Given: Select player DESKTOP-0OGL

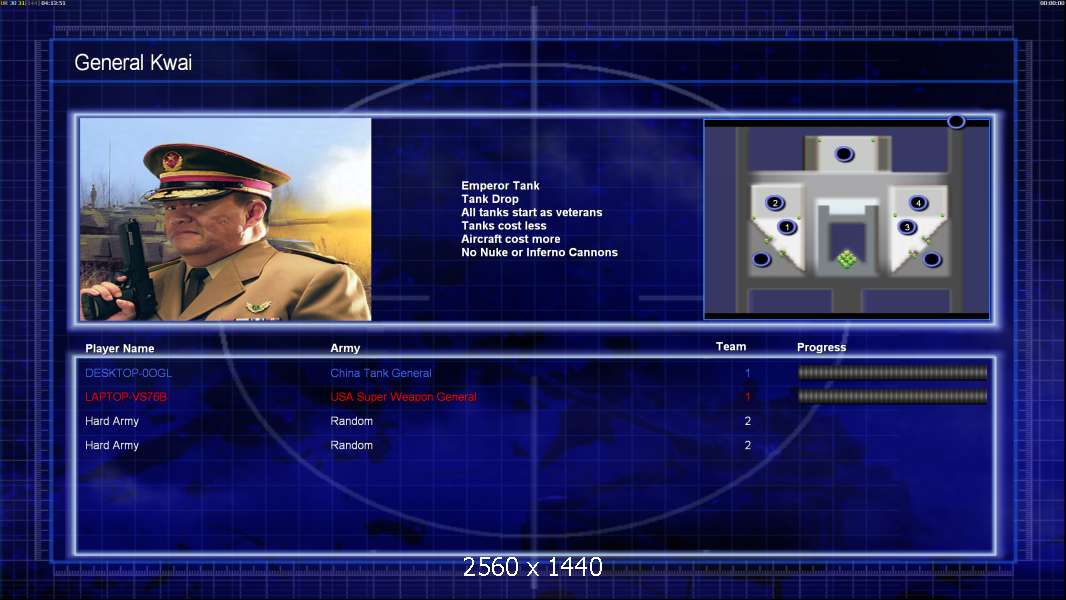Looking at the screenshot, I should pos(128,373).
